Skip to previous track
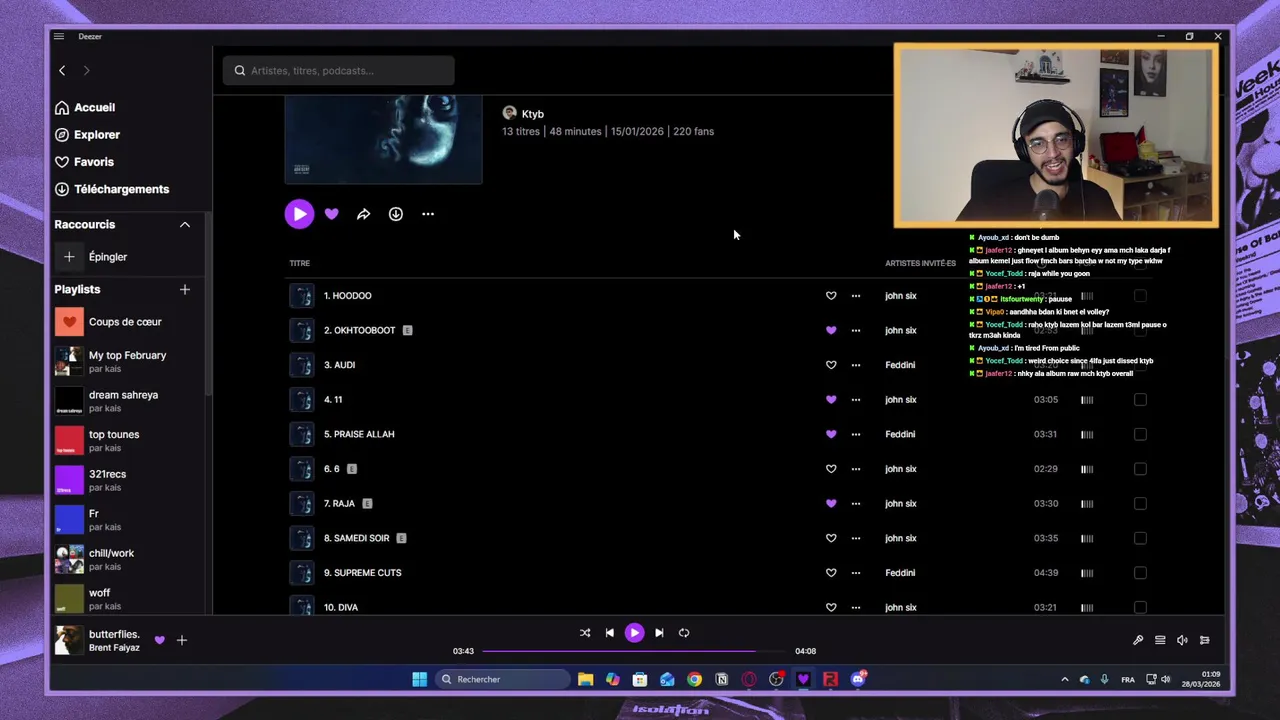1280x720 pixels. [610, 633]
